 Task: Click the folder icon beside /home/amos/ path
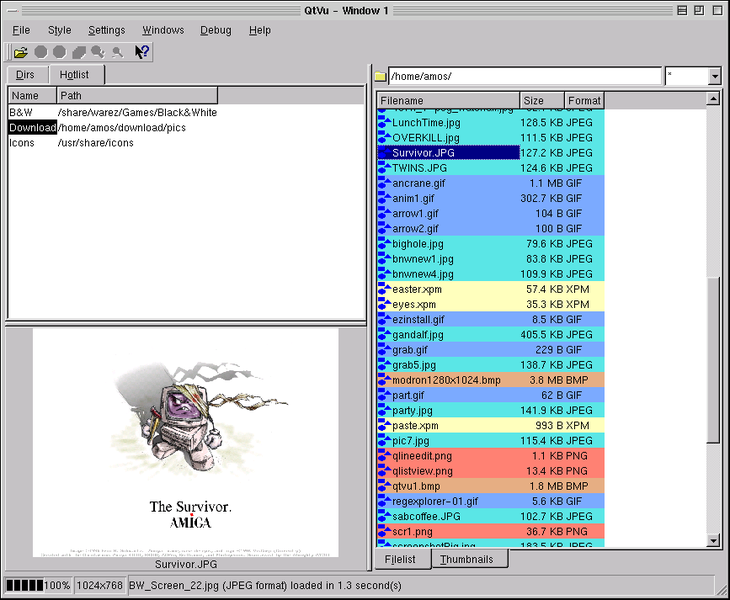[380, 76]
